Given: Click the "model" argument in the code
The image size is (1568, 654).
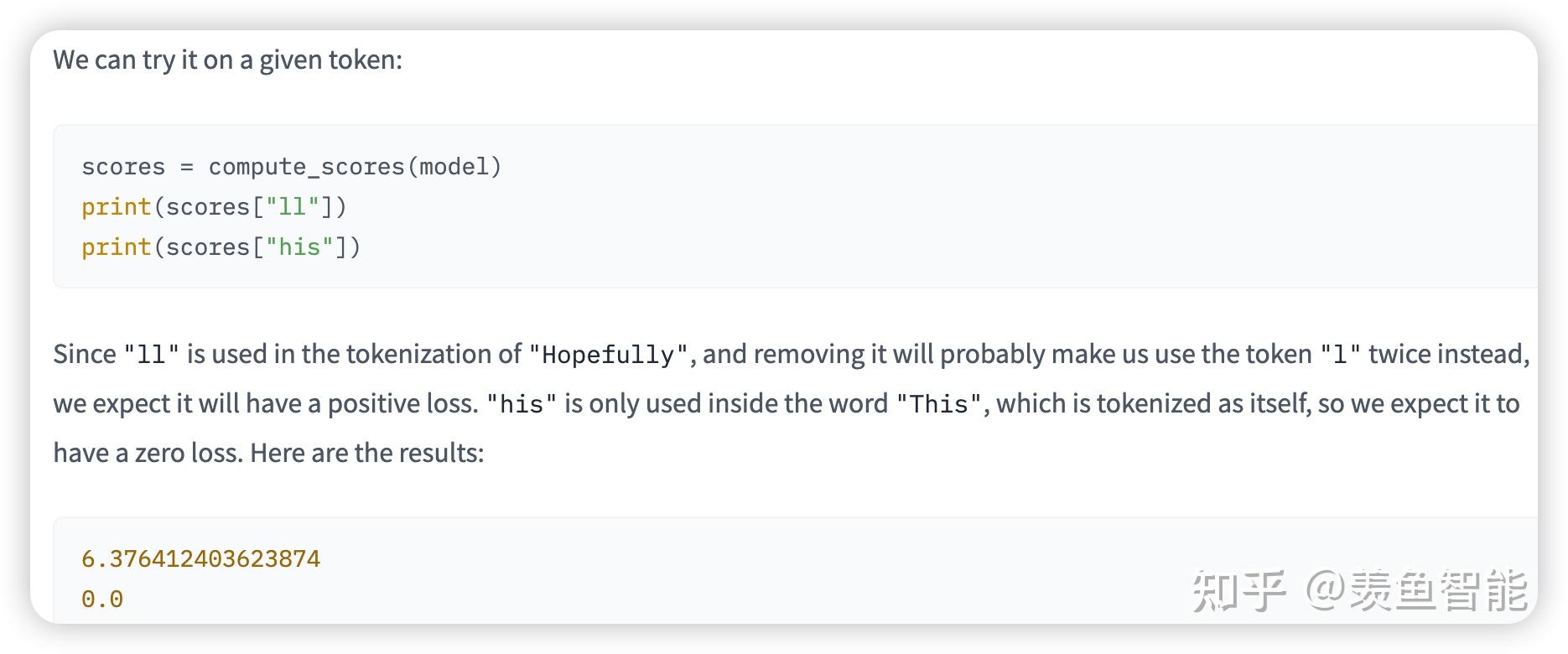Looking at the screenshot, I should point(454,167).
